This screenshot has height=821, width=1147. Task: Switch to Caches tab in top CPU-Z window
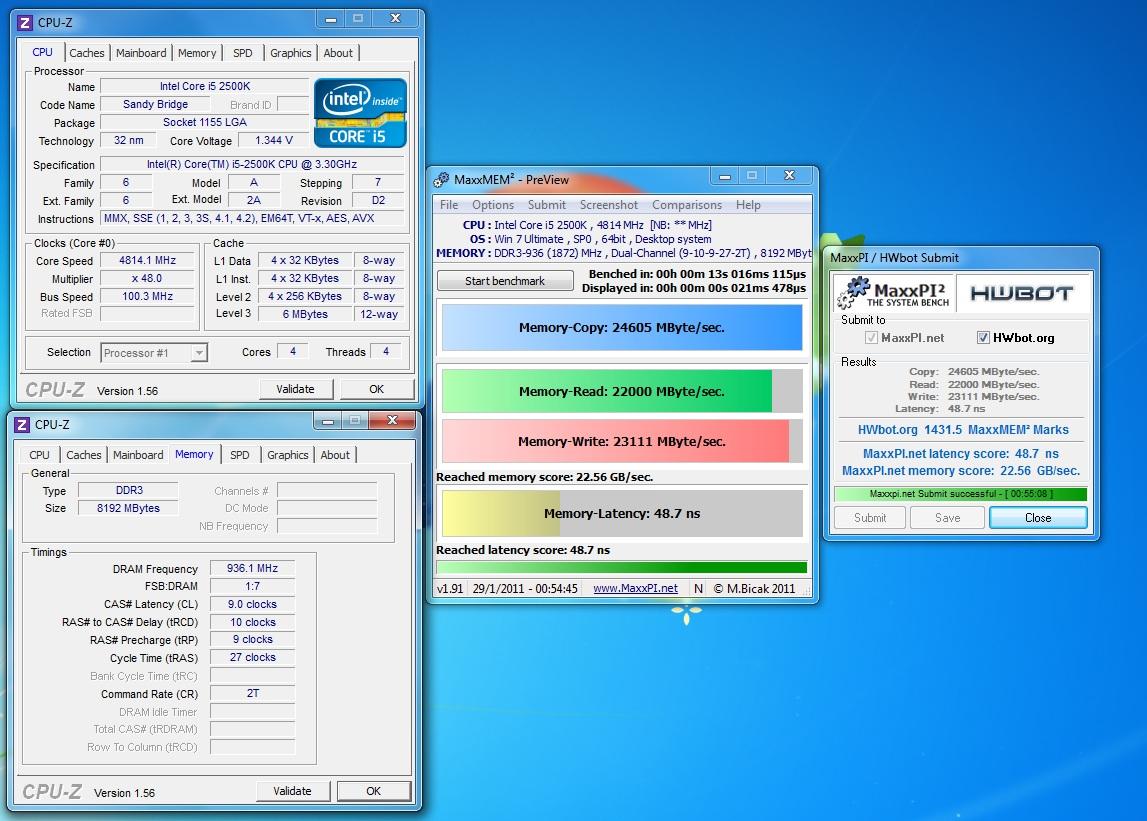pyautogui.click(x=87, y=53)
